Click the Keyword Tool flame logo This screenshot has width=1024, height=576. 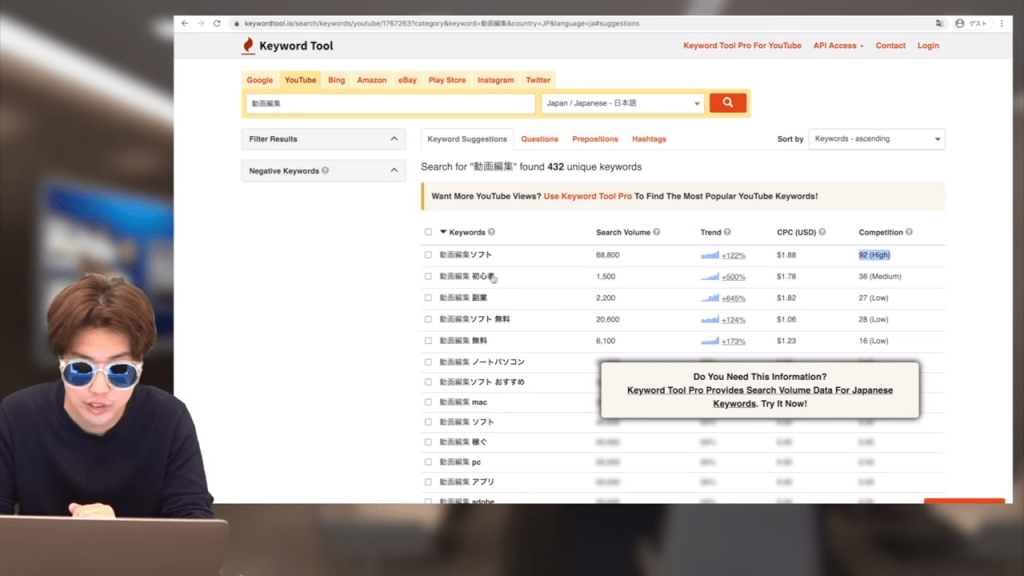(248, 46)
